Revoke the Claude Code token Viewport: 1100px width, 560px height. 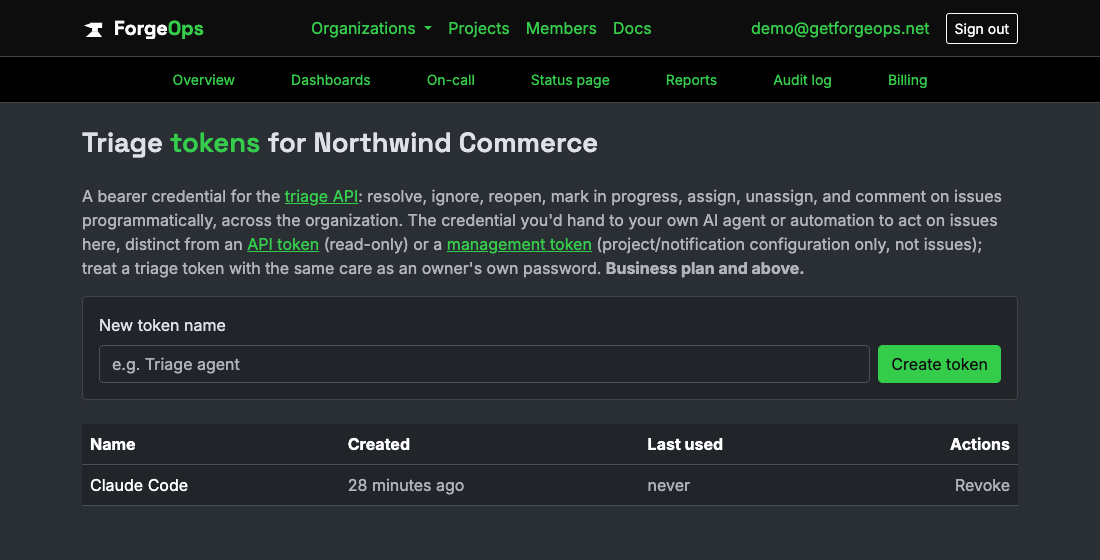point(981,485)
